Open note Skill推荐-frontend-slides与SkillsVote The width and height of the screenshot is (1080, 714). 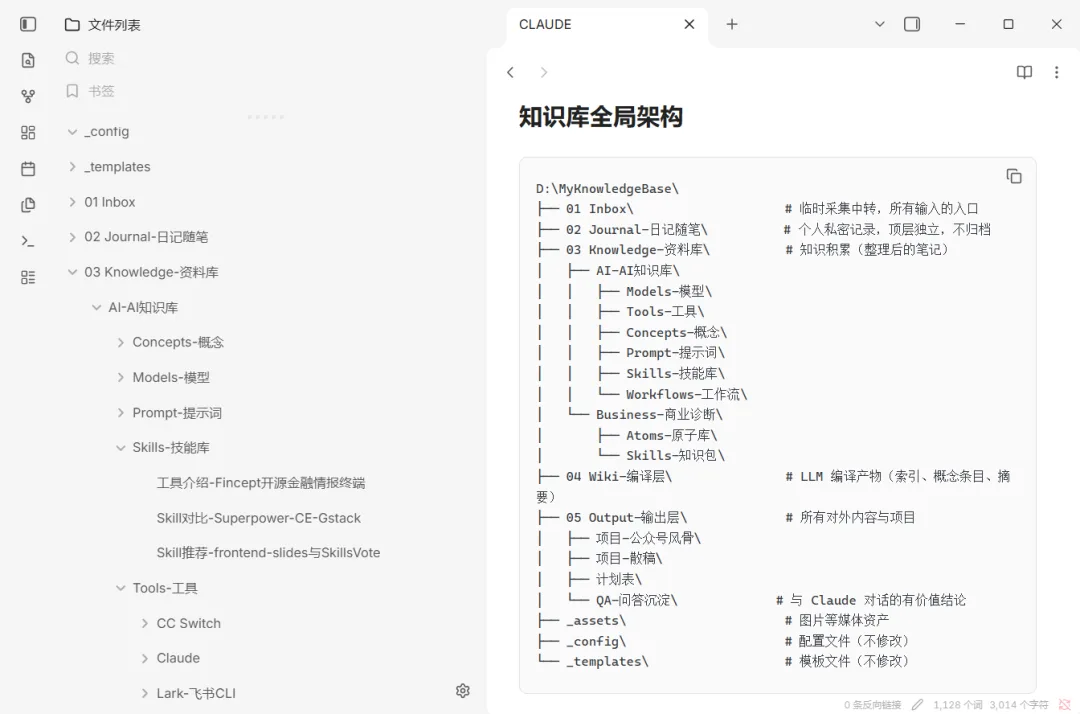tap(268, 553)
